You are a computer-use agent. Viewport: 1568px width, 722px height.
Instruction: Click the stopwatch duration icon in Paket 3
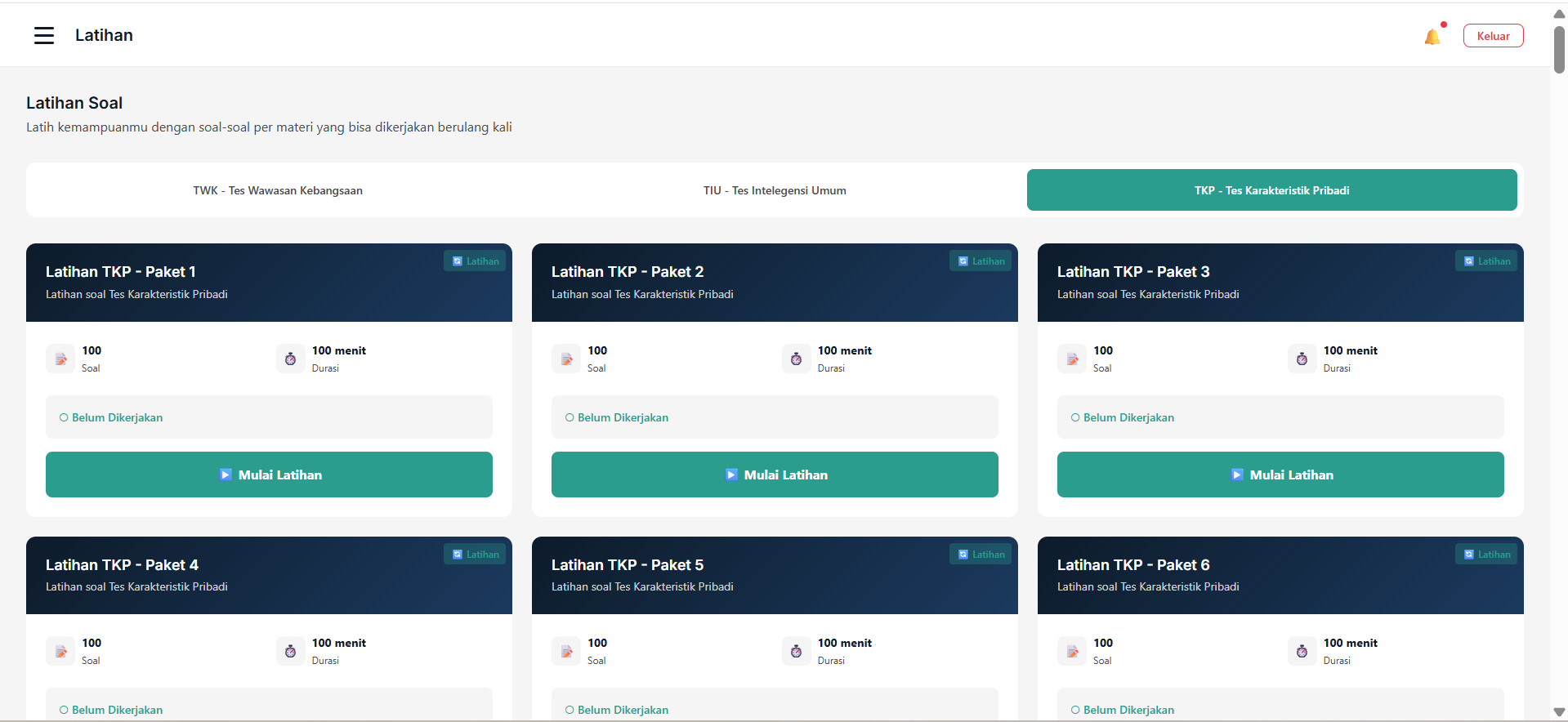point(1302,359)
